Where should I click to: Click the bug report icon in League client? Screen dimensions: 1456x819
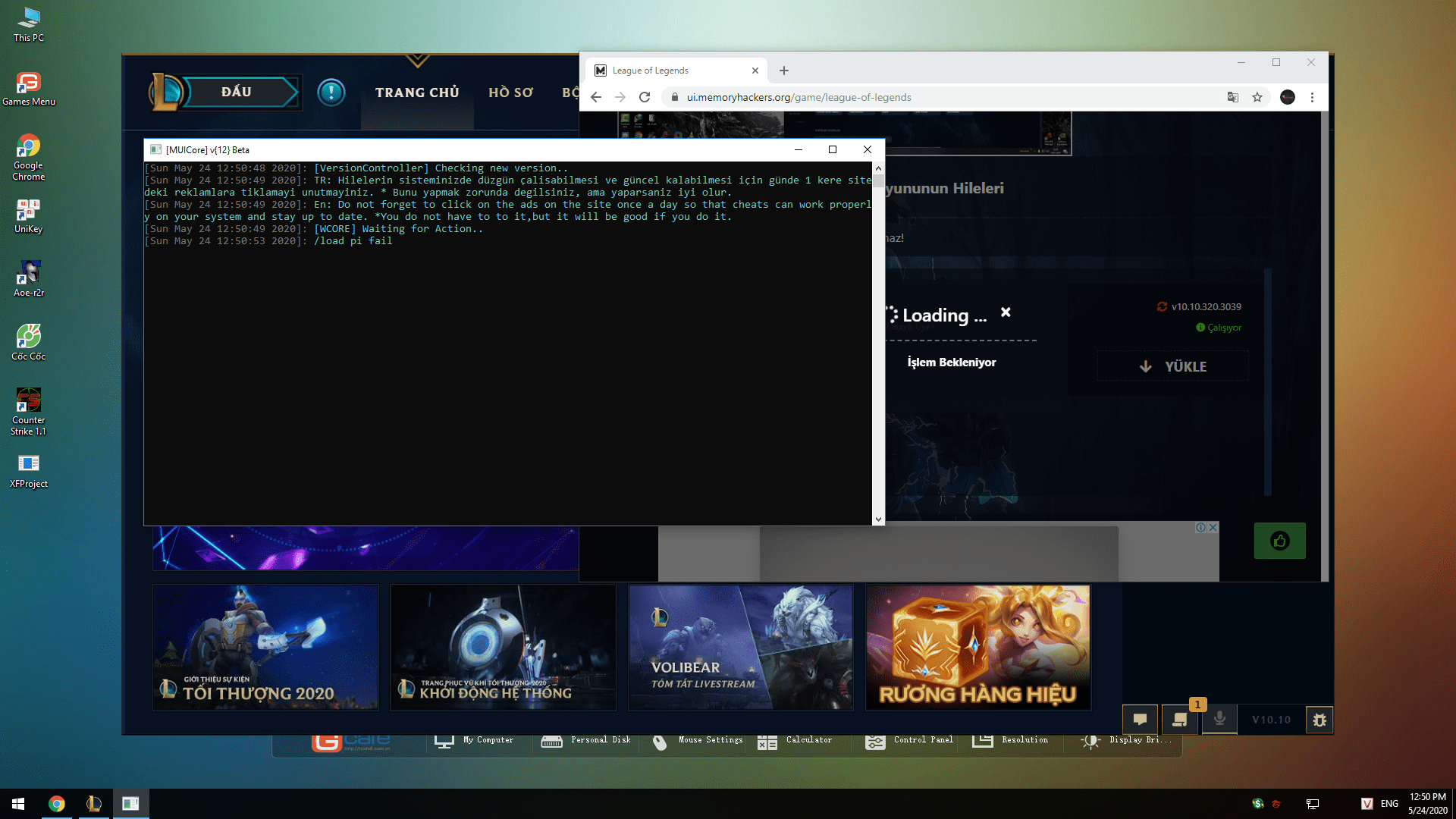[1319, 720]
